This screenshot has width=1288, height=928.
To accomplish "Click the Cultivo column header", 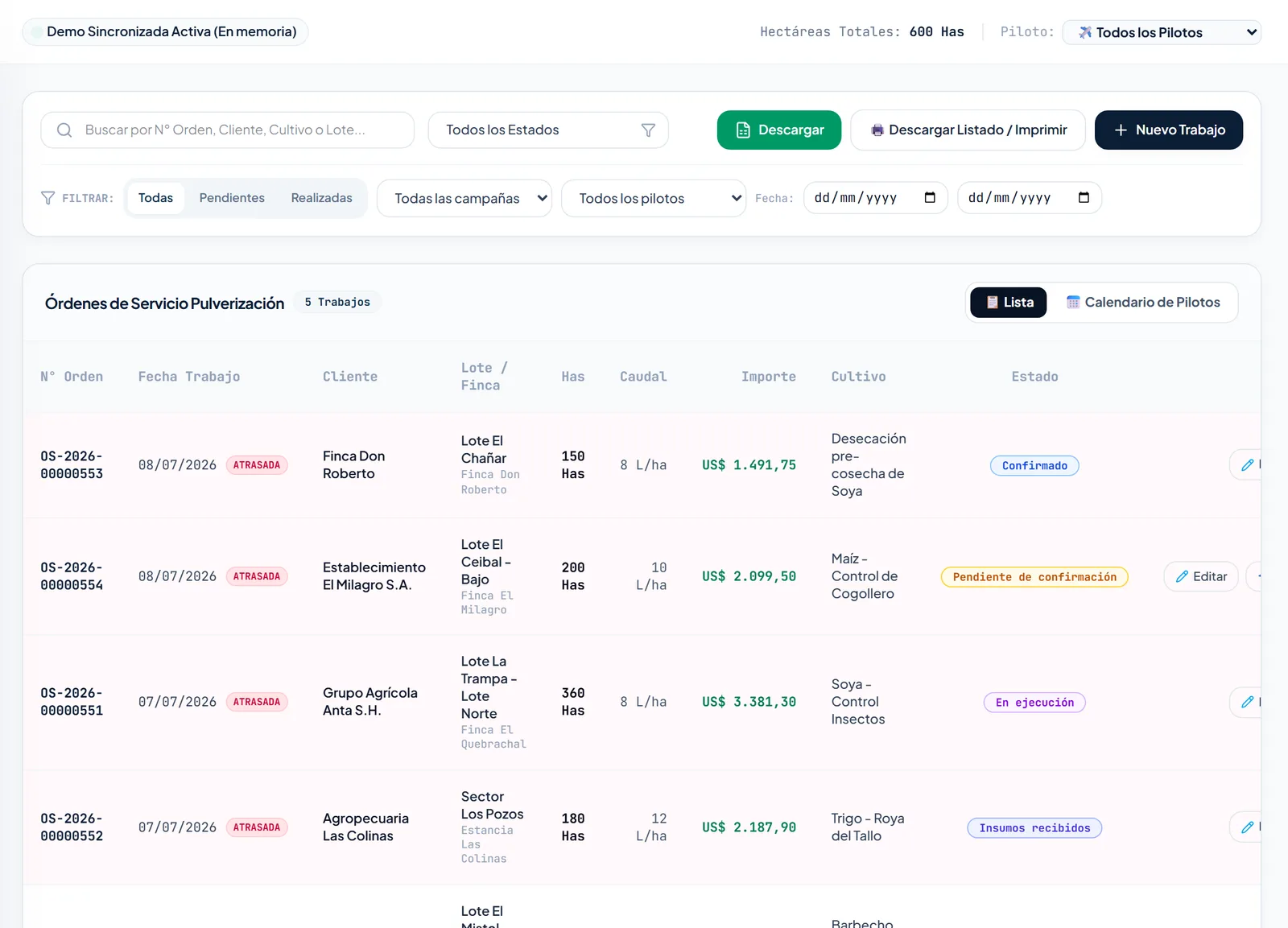I will (859, 377).
